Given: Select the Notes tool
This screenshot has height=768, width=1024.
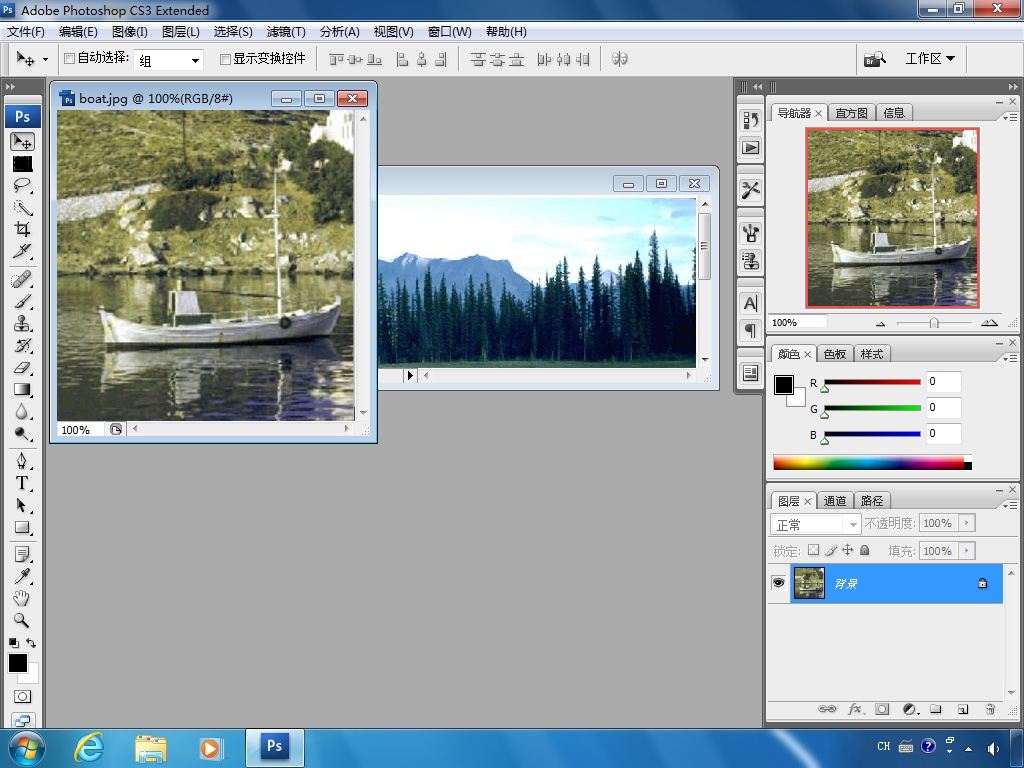Looking at the screenshot, I should 22,554.
